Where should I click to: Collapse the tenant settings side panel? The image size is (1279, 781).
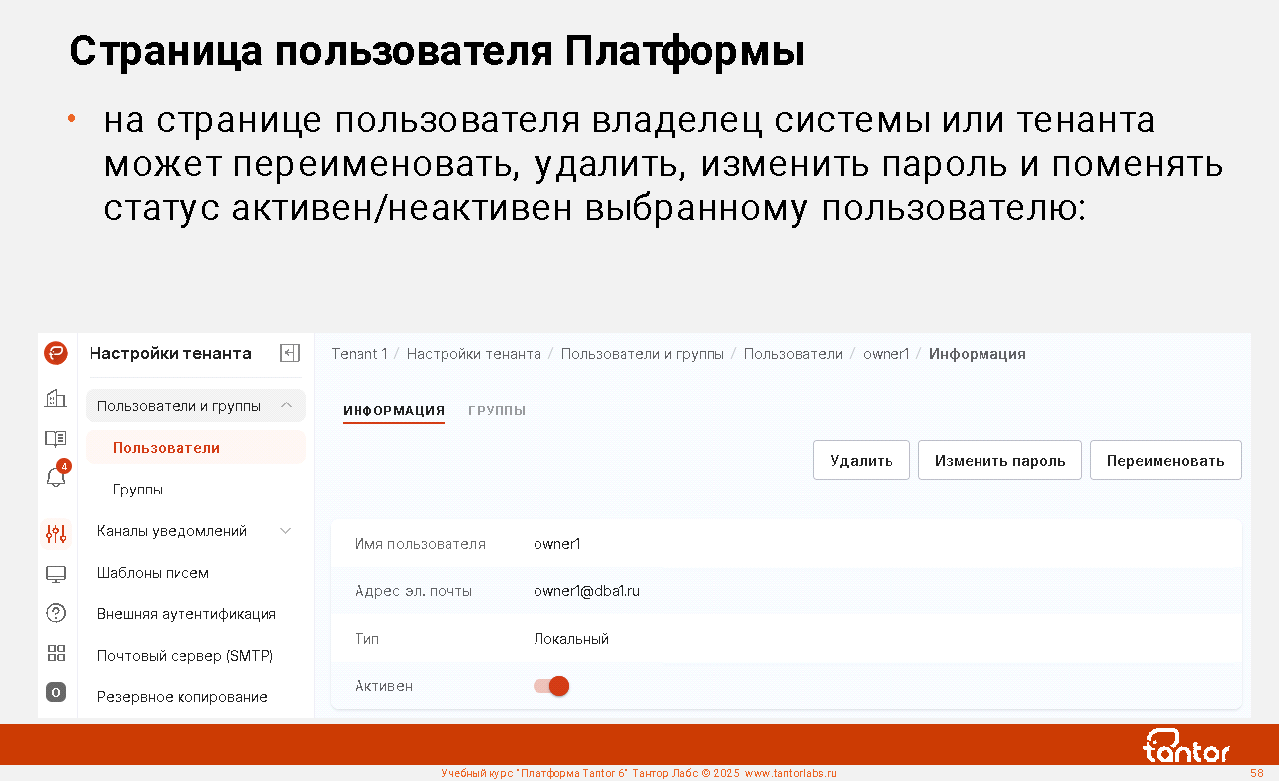[290, 353]
